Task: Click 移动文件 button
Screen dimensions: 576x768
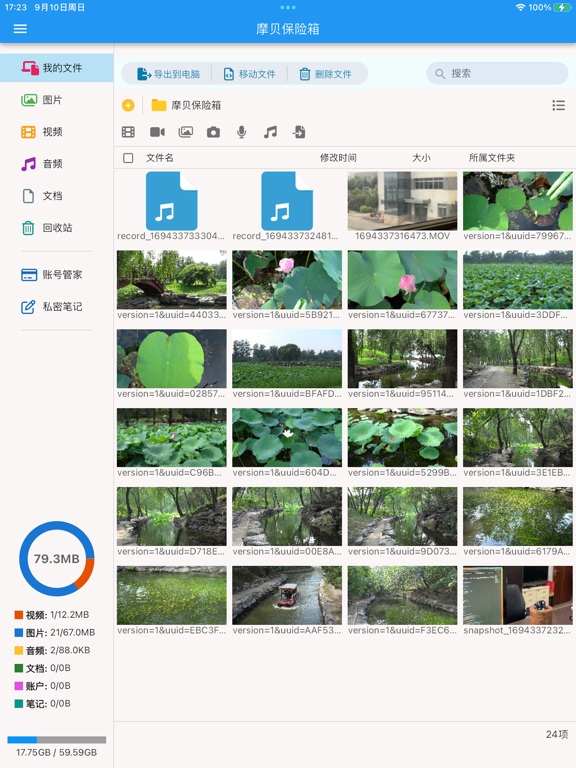Action: [x=250, y=74]
